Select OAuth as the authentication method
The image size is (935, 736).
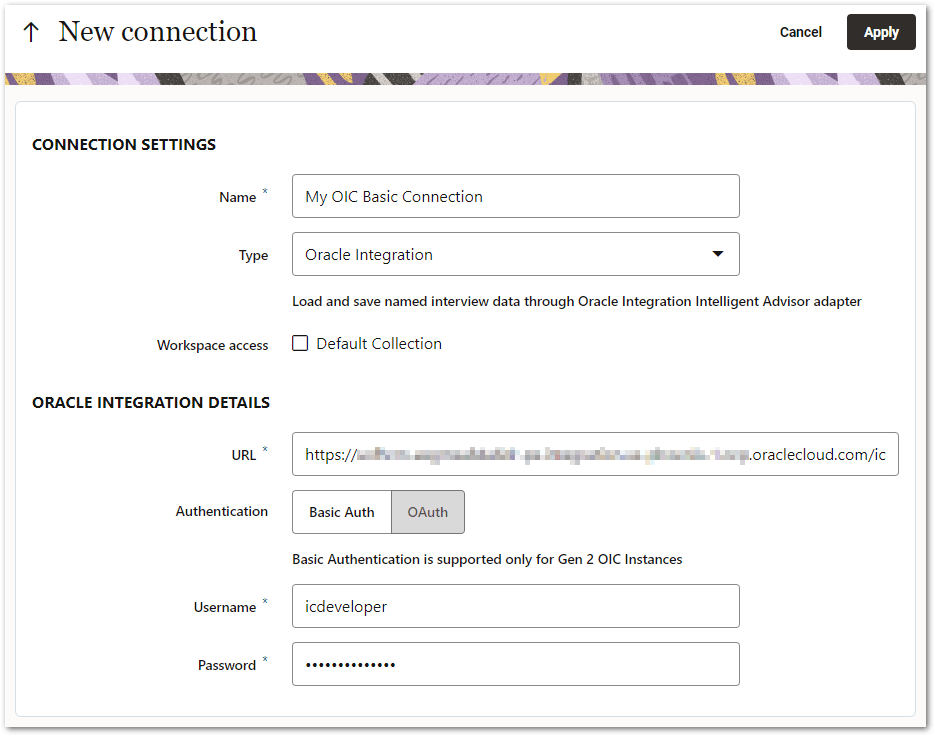427,511
